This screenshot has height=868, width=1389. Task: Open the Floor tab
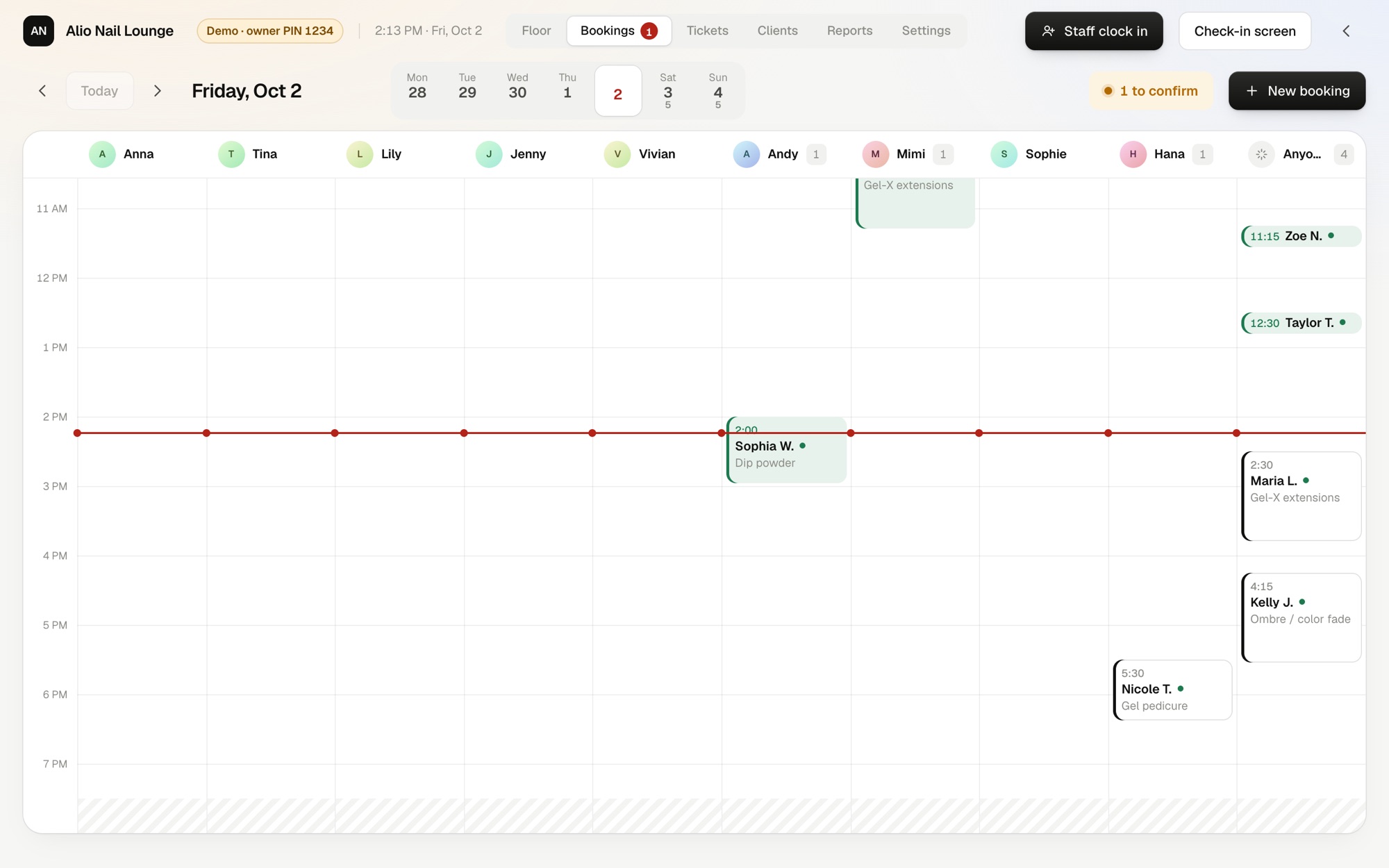pyautogui.click(x=536, y=31)
